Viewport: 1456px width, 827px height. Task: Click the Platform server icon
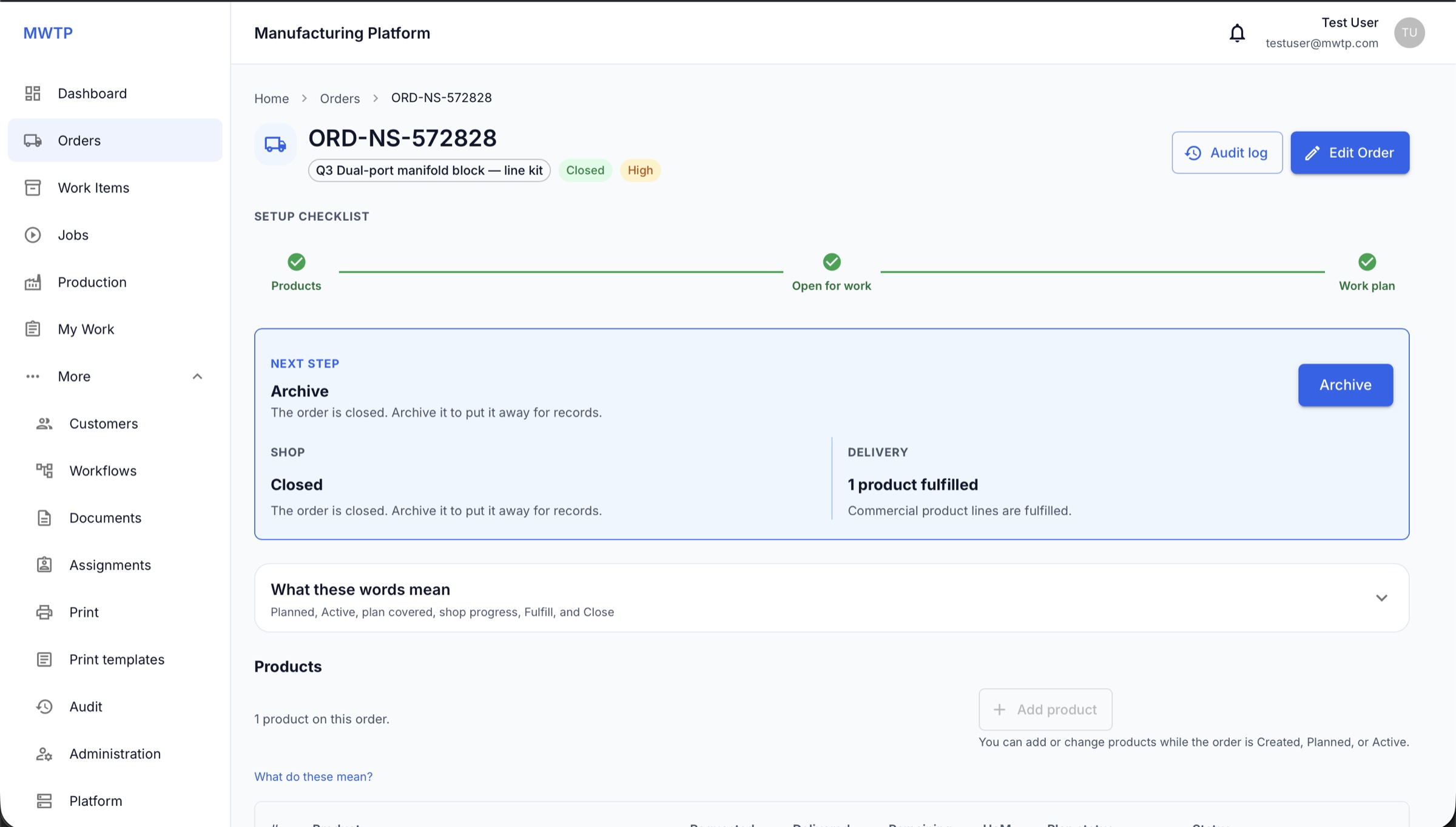pos(44,801)
